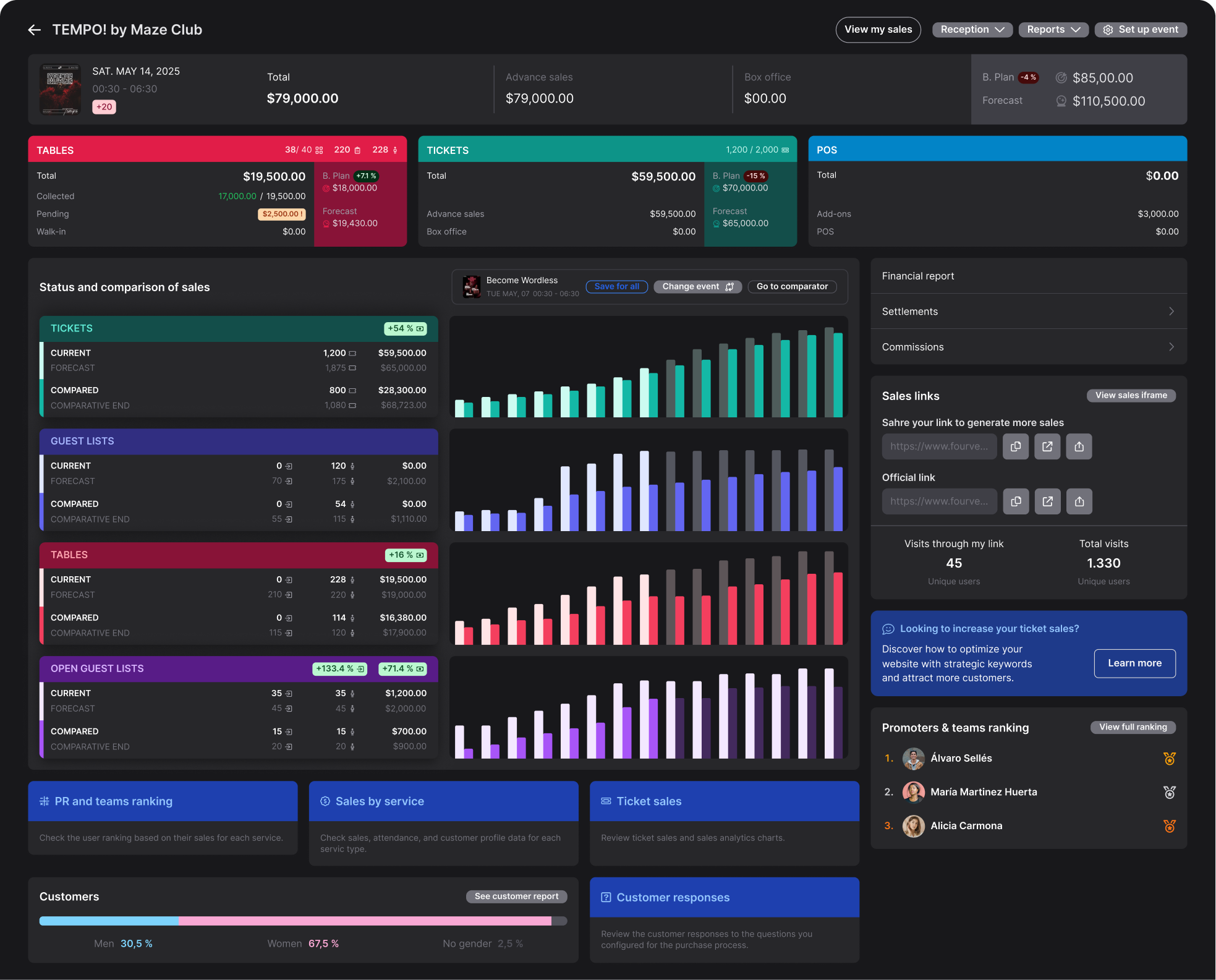Open the Ticket sales card
The image size is (1216, 980).
coord(724,824)
